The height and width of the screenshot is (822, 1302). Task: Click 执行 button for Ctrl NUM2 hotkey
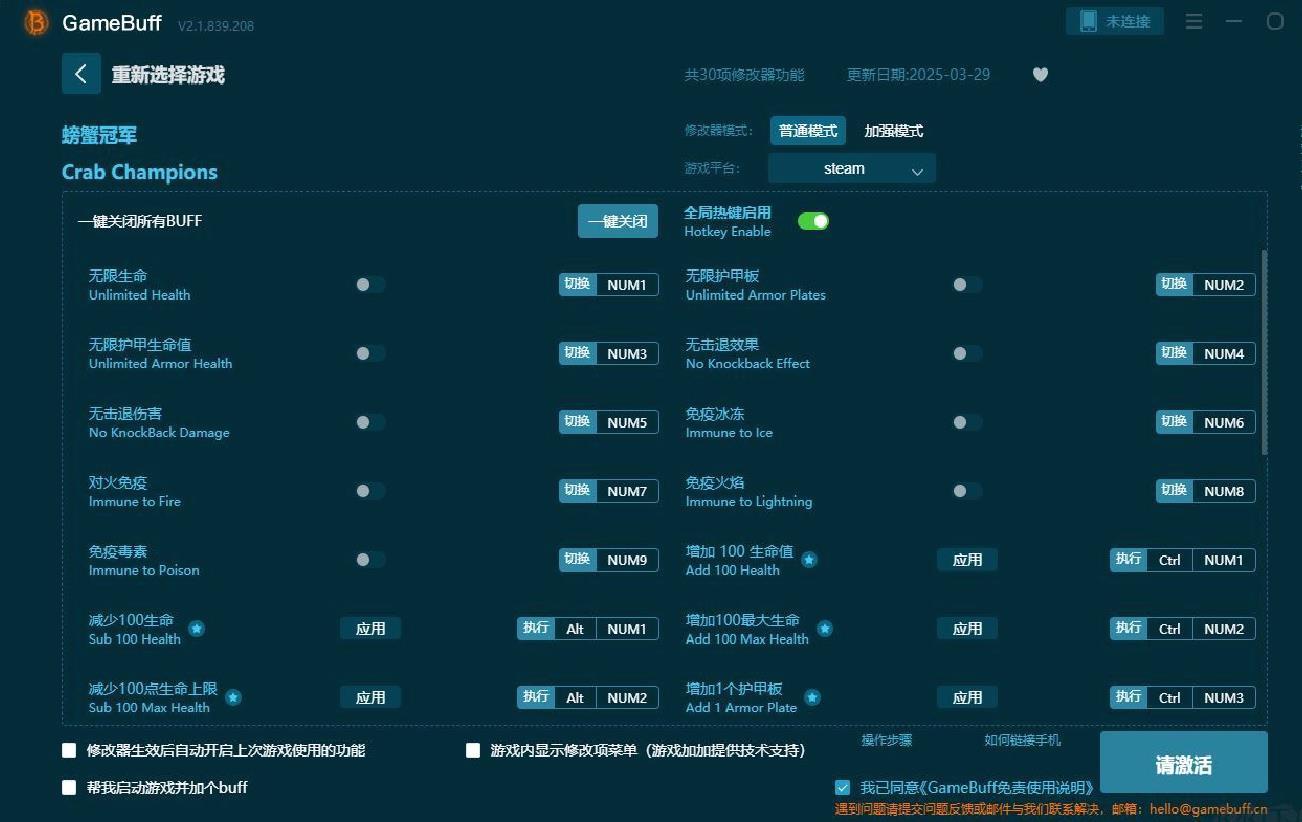click(1129, 629)
